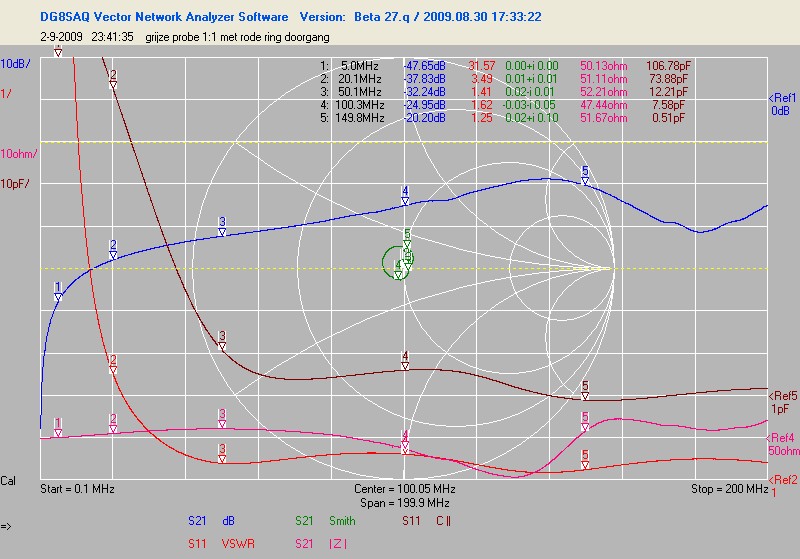This screenshot has width=800, height=559.
Task: Click the Ref2 reference indicator
Action: pos(781,486)
